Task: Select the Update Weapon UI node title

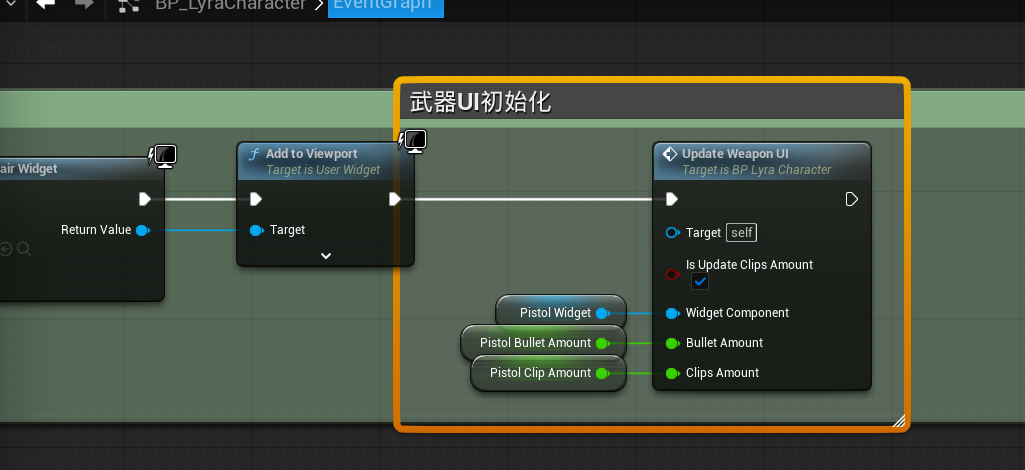Action: (x=735, y=154)
